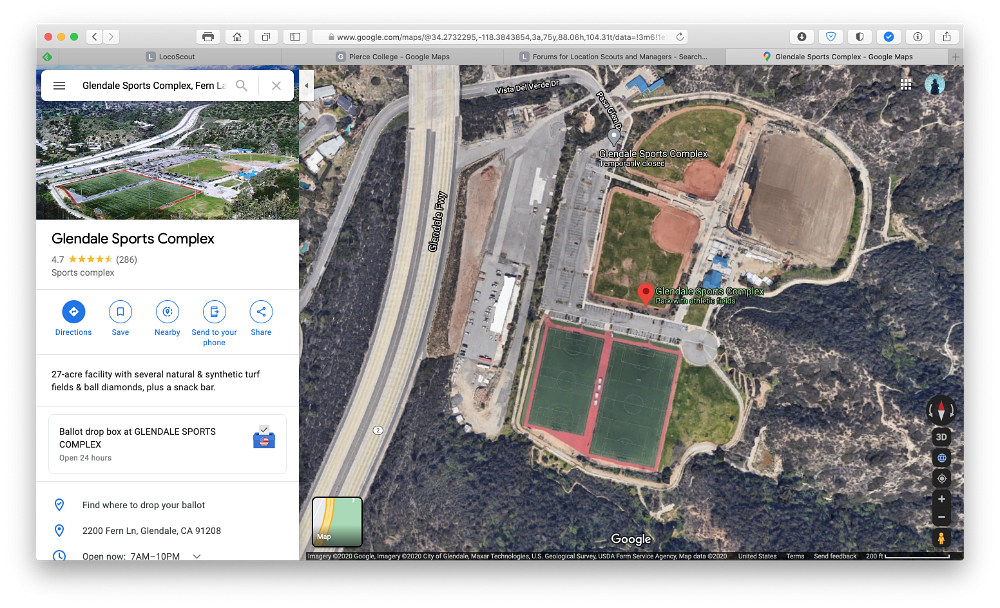Toggle 3D tilt view

pos(941,437)
